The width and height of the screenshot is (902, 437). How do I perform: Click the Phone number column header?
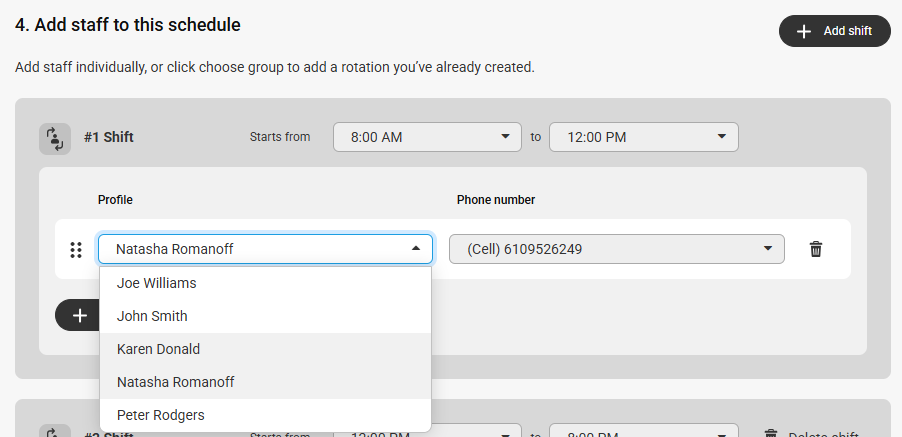[x=496, y=200]
